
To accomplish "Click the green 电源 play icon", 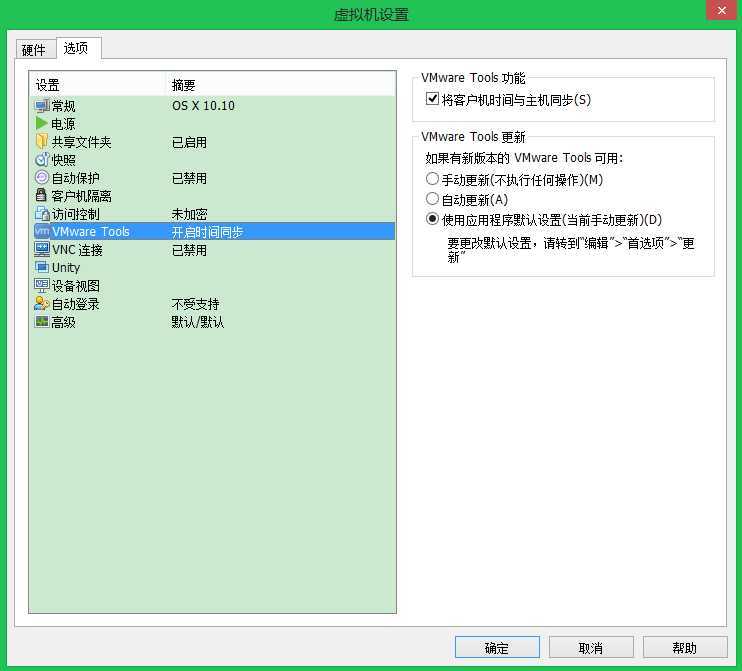I will coord(42,124).
